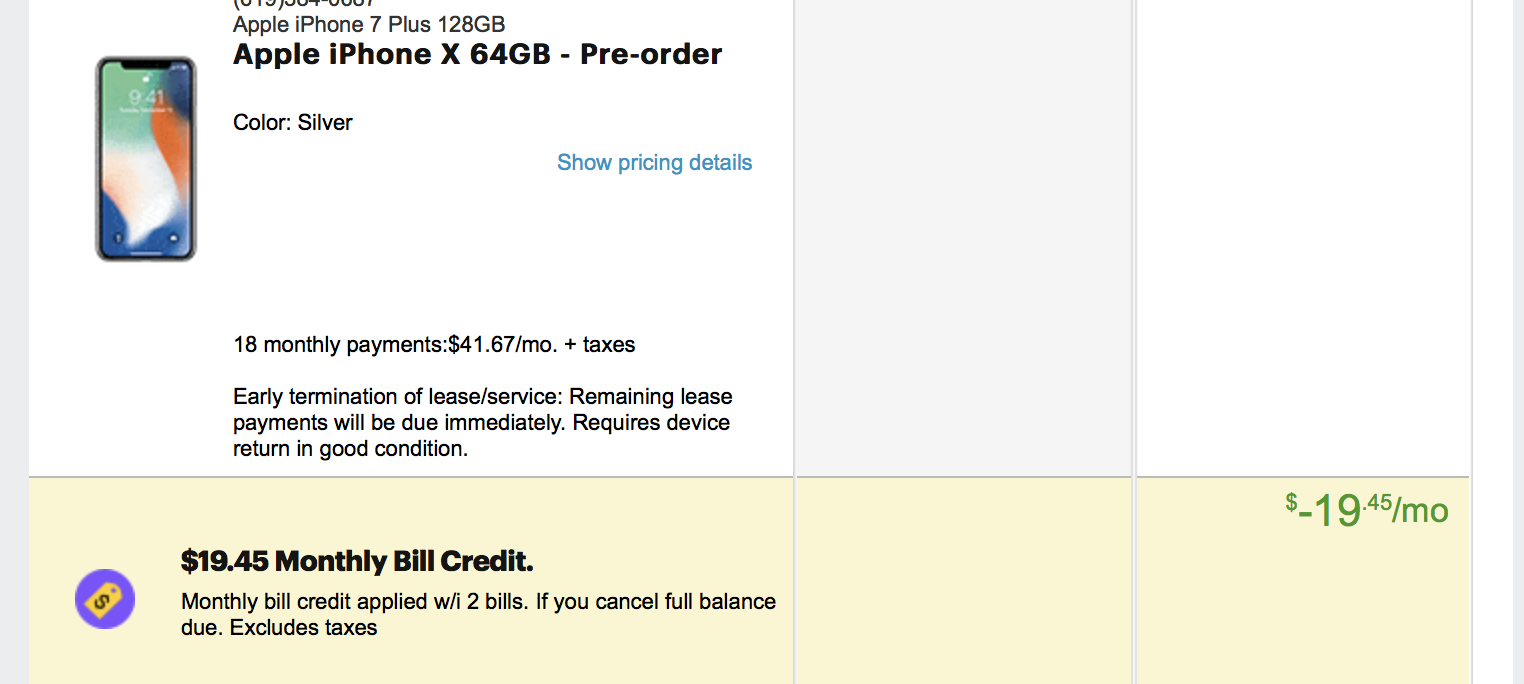Click the green -19.45/mo credit amount
The image size is (1524, 684).
[1366, 511]
